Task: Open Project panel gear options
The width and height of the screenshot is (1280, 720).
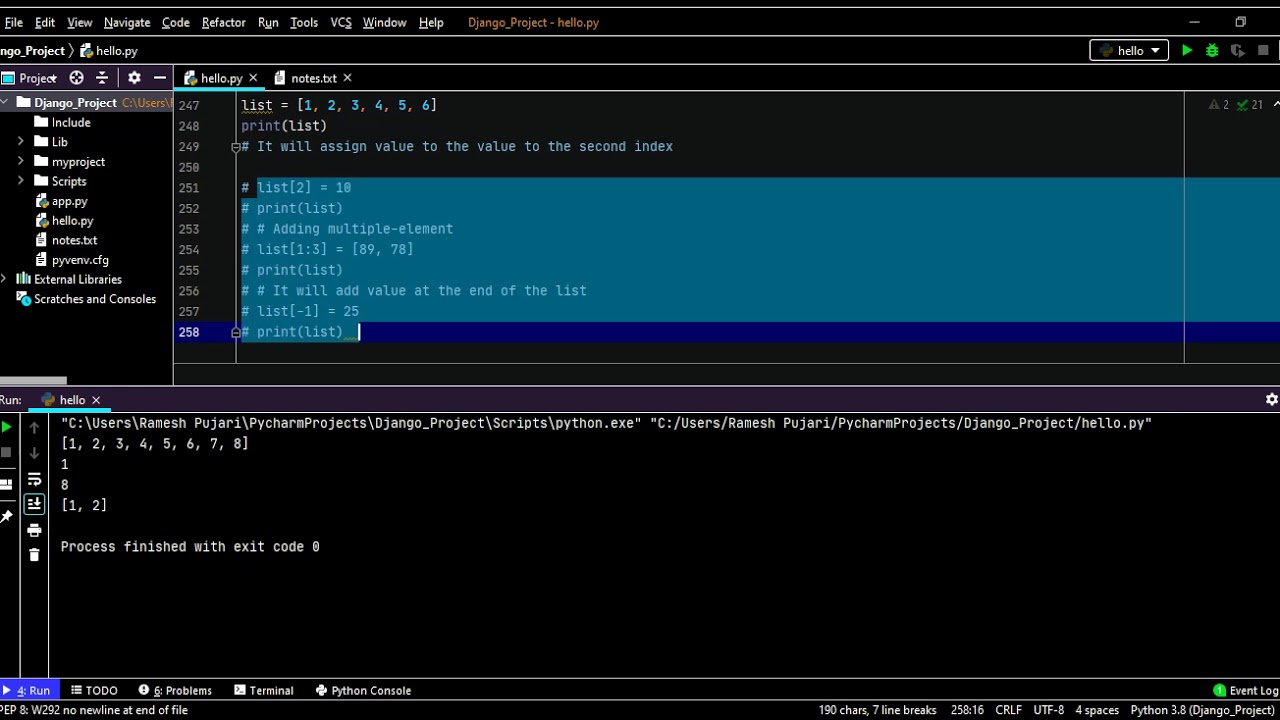Action: click(x=134, y=77)
